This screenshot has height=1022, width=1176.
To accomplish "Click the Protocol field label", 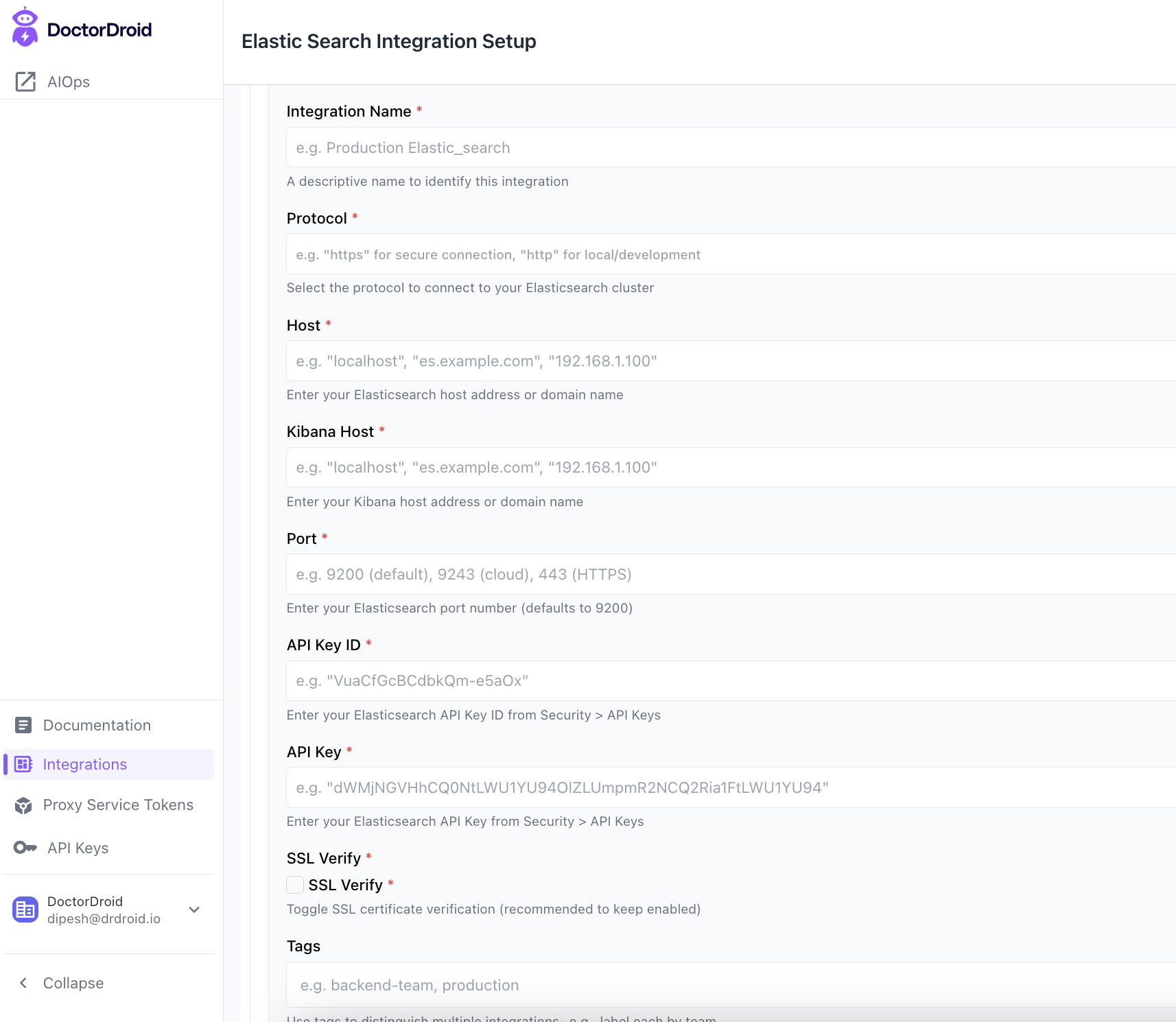I will point(317,218).
